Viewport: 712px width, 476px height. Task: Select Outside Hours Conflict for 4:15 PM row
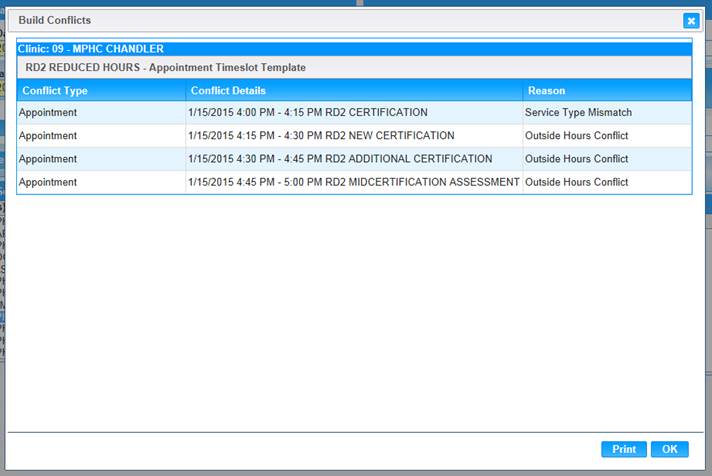tap(608, 136)
